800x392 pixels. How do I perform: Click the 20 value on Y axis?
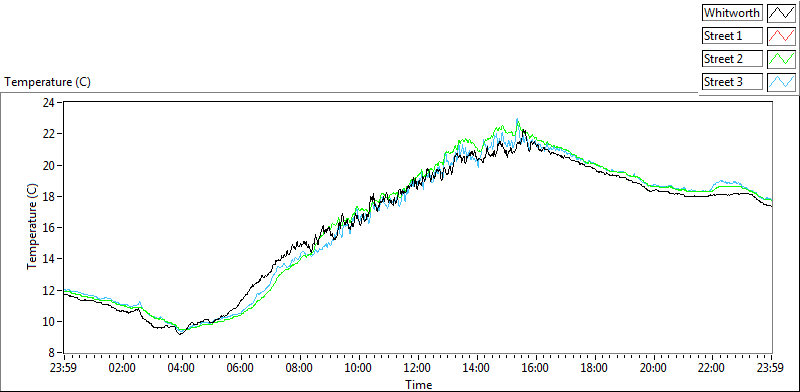click(49, 165)
